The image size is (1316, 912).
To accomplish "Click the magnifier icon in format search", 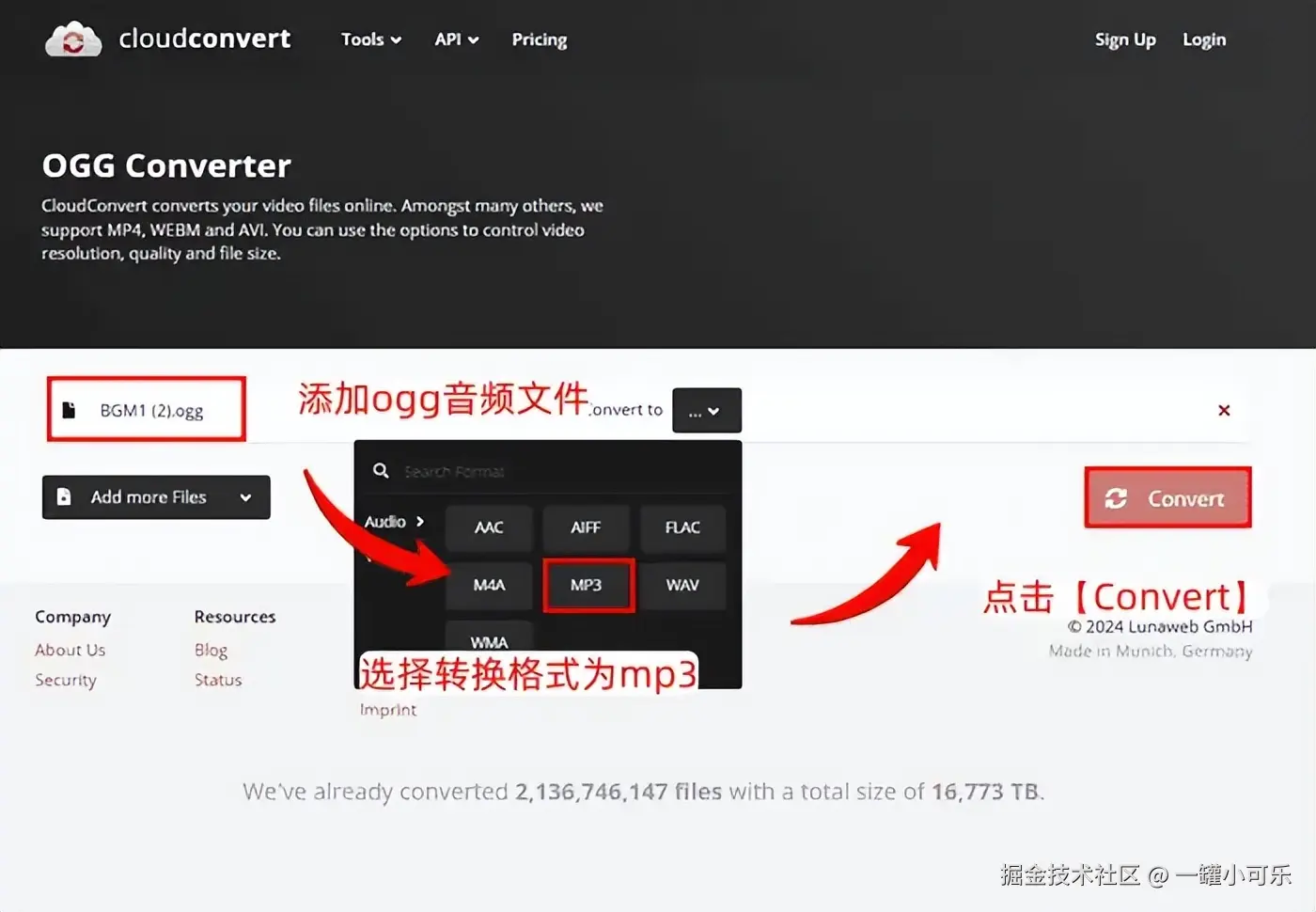I will coord(381,470).
